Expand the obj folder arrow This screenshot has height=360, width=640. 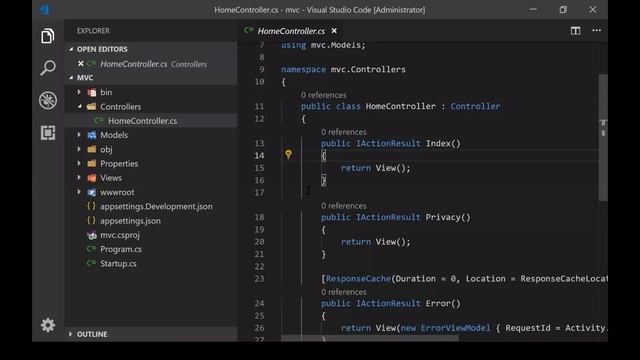pos(79,149)
